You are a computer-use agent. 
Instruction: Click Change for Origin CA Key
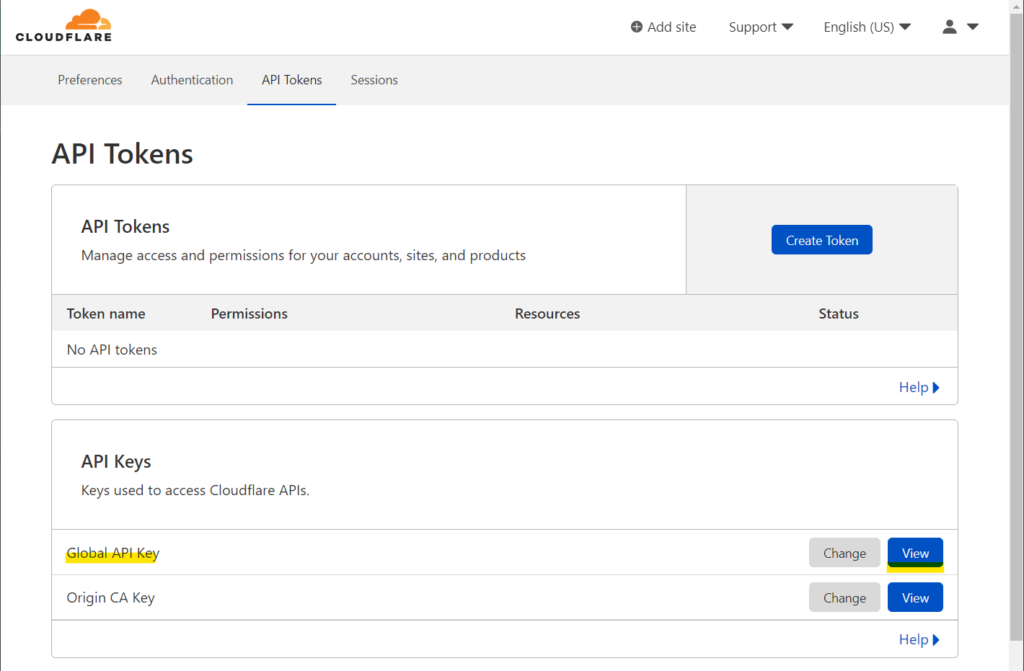(x=844, y=598)
